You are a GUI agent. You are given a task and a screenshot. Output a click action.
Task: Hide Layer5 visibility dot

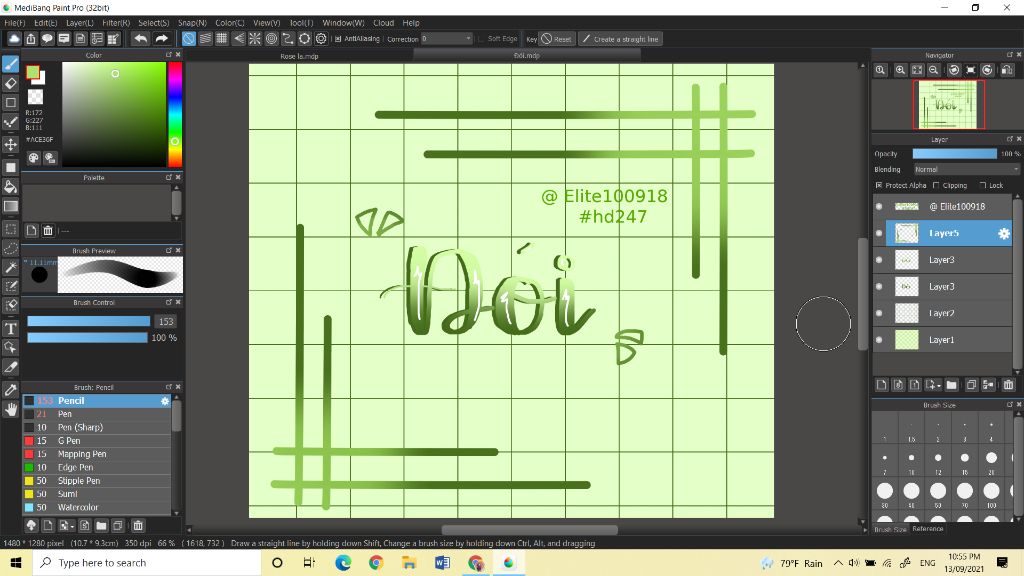(x=879, y=233)
